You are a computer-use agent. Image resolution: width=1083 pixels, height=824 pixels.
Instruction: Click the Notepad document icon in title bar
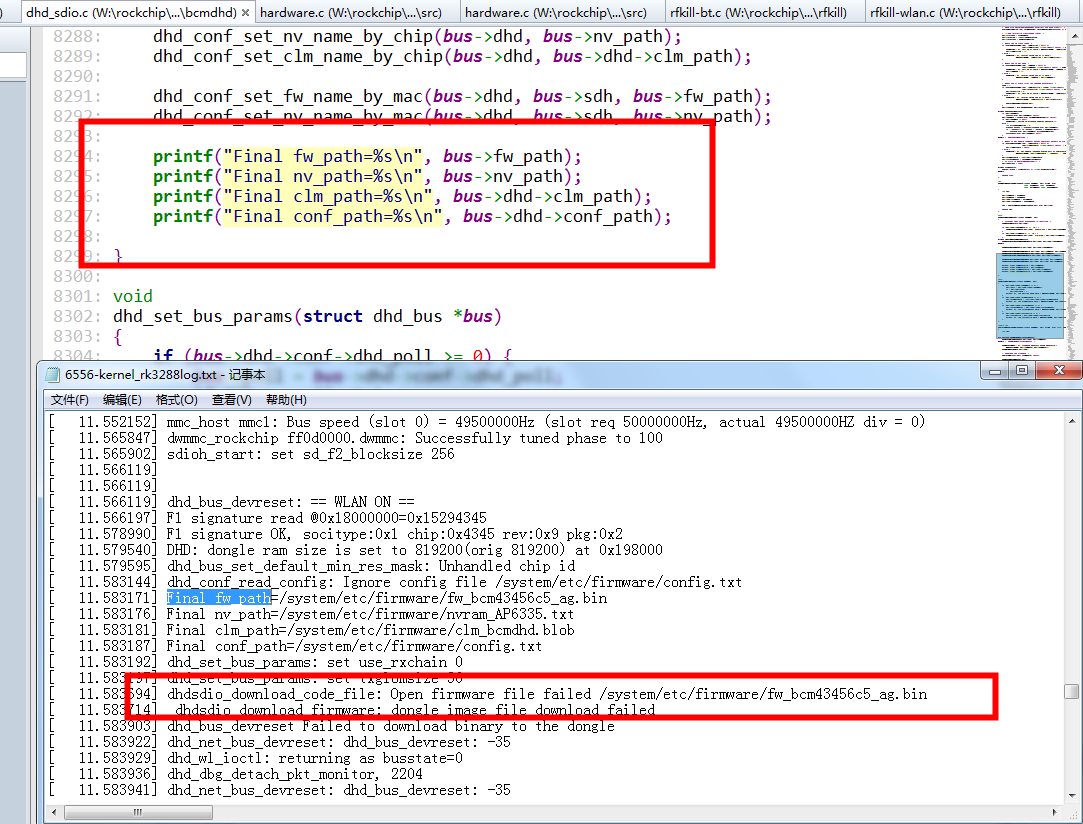coord(52,375)
